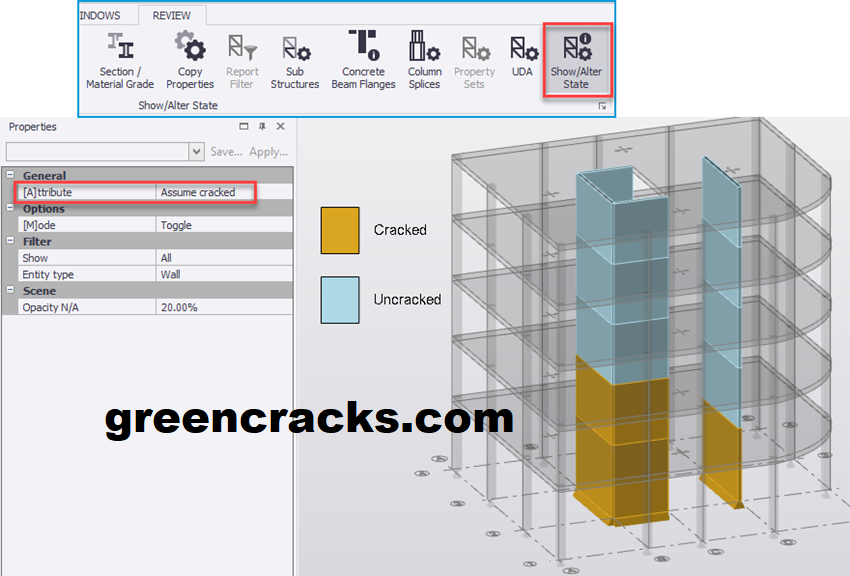
Task: Switch to the WINDOWS ribbon tab
Action: pos(100,16)
